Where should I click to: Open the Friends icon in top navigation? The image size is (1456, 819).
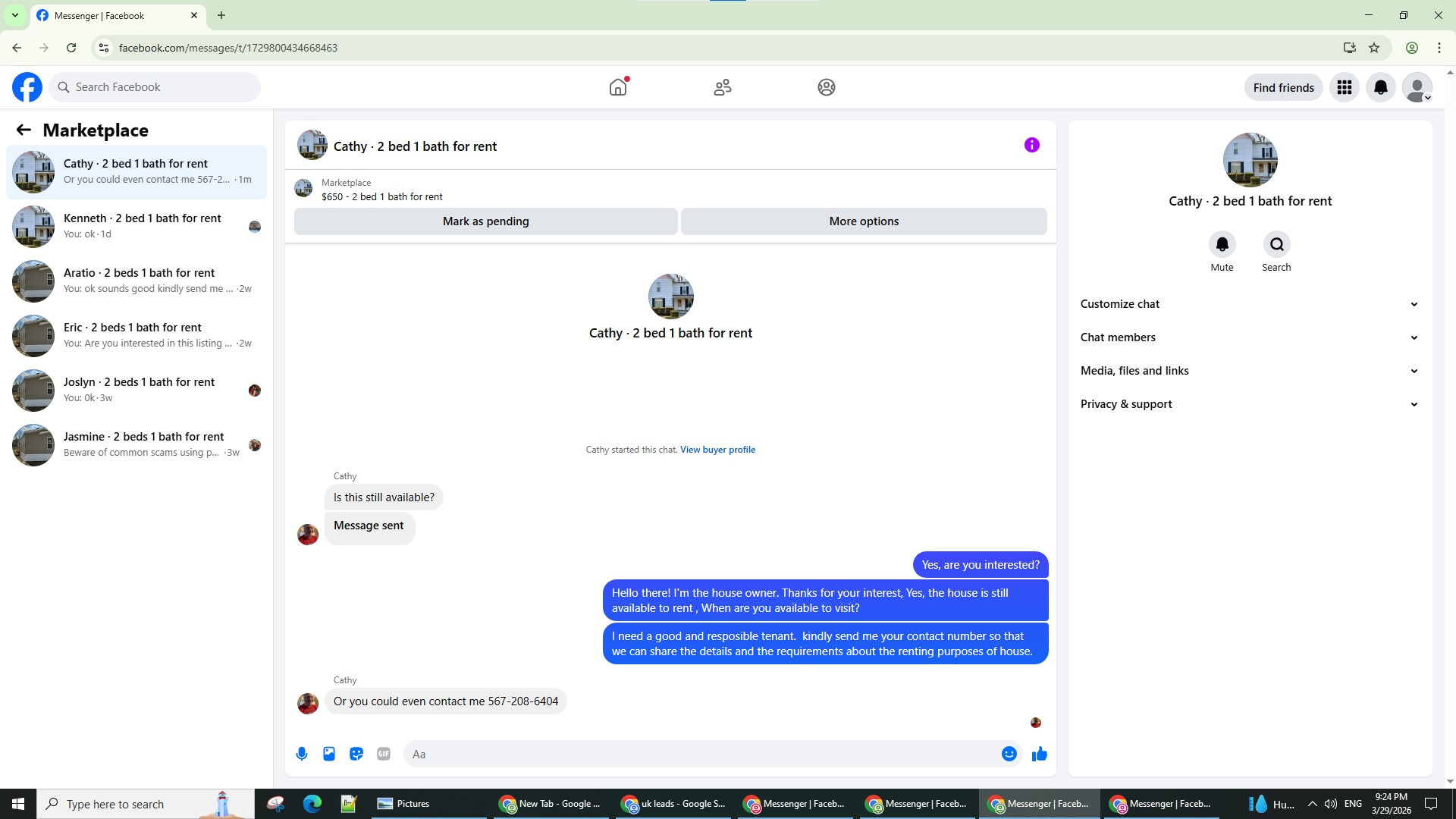point(723,87)
